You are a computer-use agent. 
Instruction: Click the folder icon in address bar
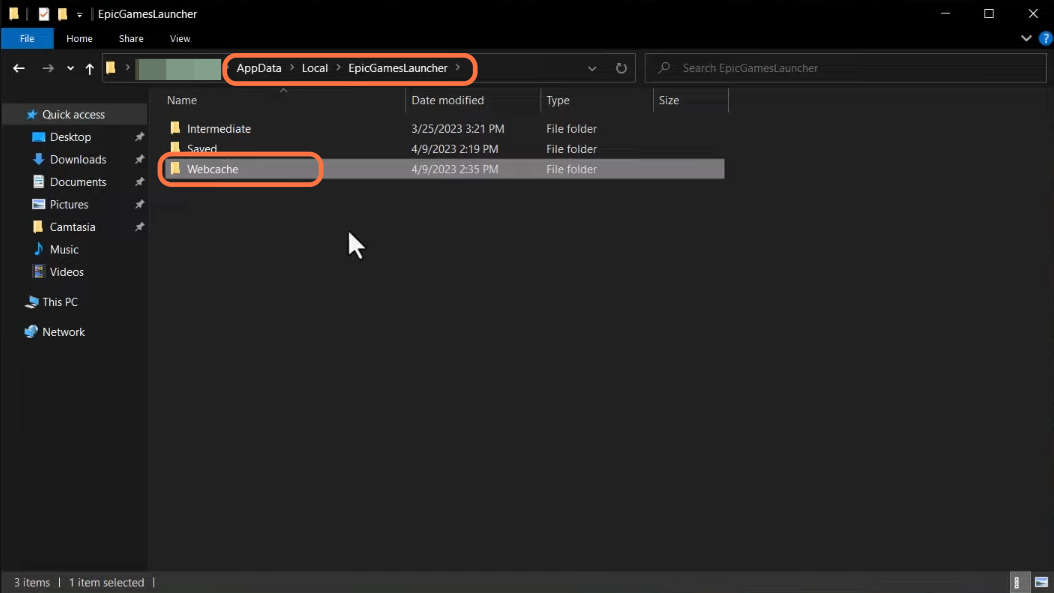111,67
